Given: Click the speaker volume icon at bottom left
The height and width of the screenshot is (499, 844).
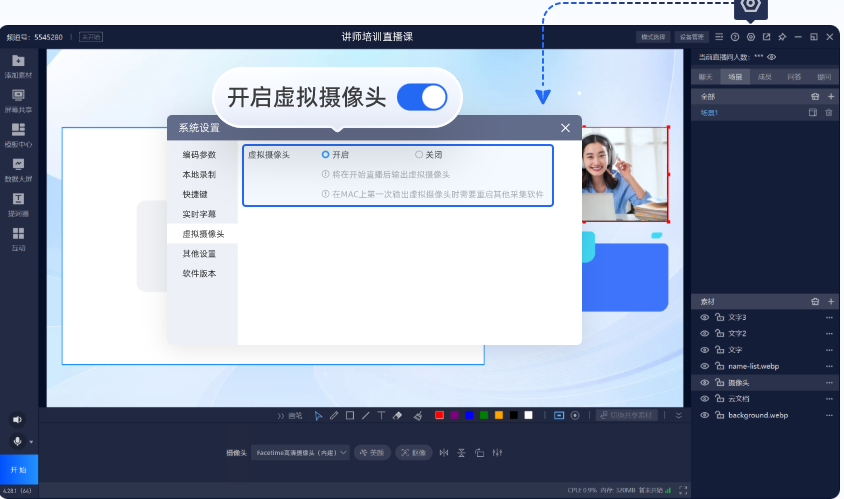Looking at the screenshot, I should [x=17, y=420].
